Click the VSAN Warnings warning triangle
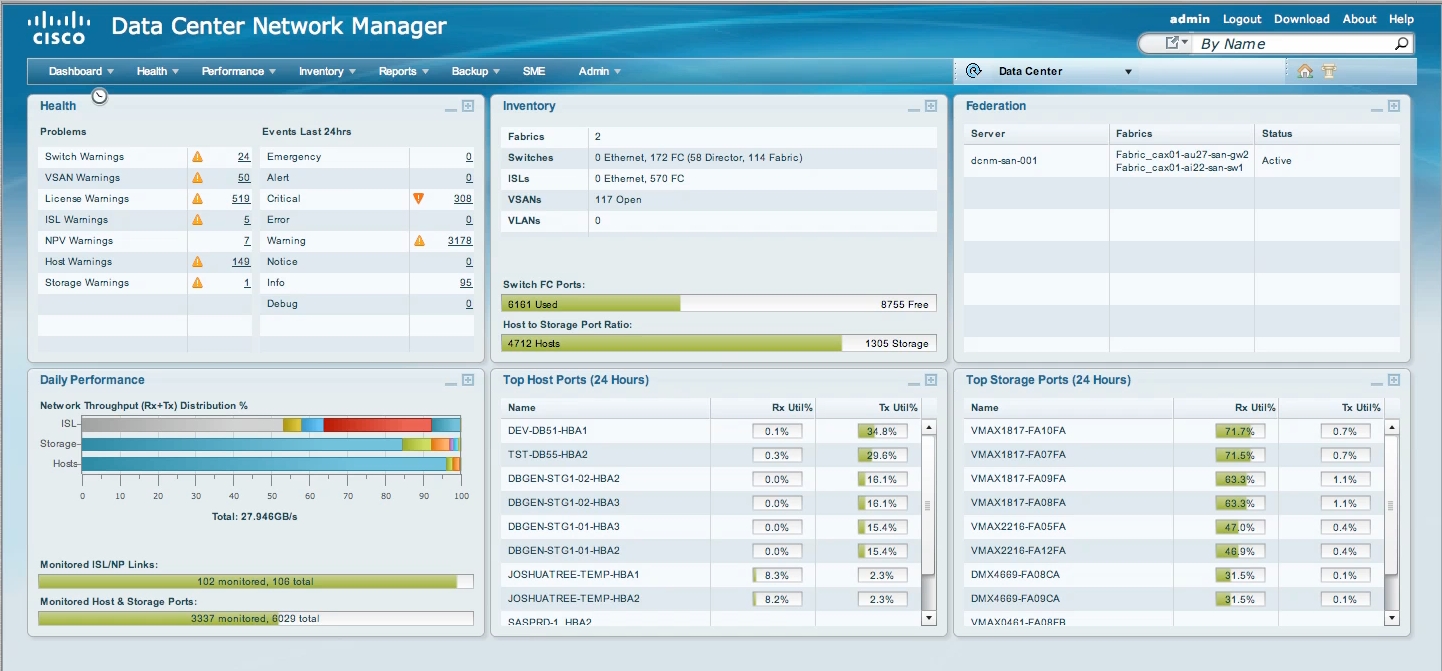Image resolution: width=1442 pixels, height=671 pixels. (197, 178)
